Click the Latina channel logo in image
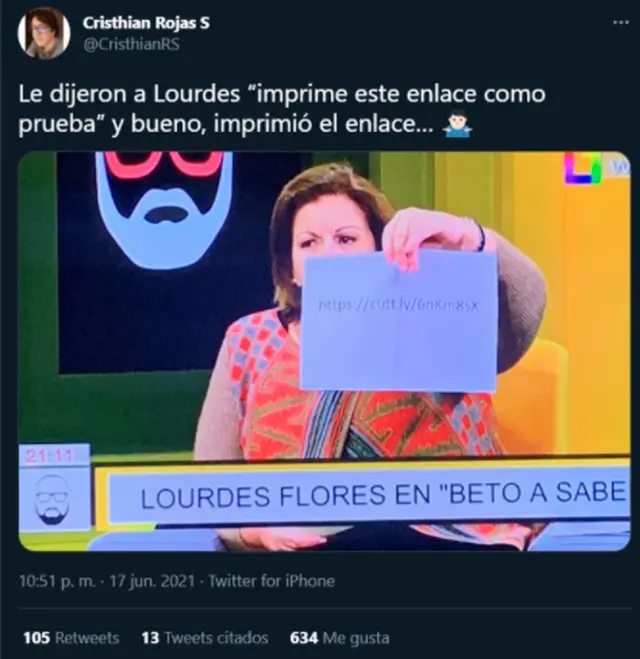Image resolution: width=640 pixels, height=659 pixels. click(x=584, y=168)
